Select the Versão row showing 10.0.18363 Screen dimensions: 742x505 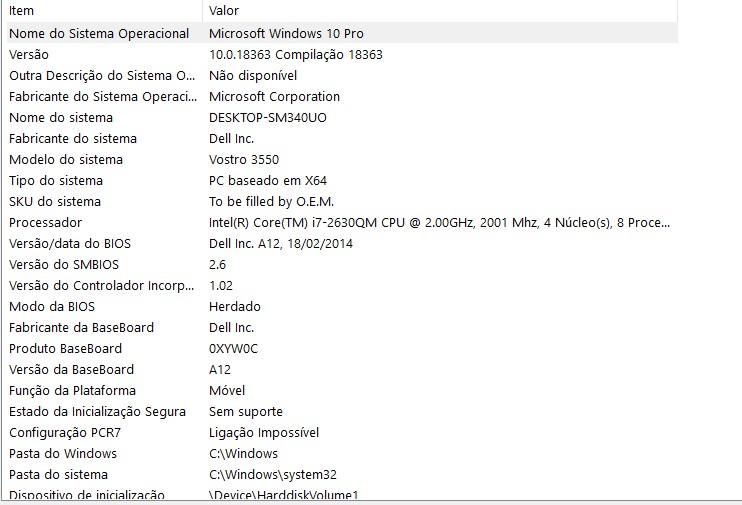click(342, 54)
